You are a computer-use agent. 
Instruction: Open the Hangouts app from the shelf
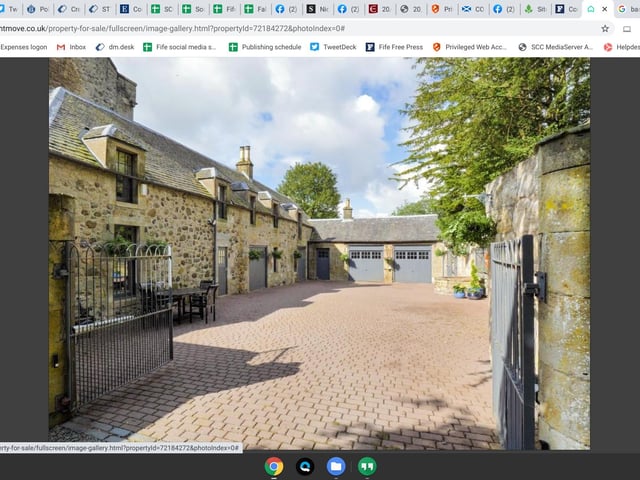(367, 467)
